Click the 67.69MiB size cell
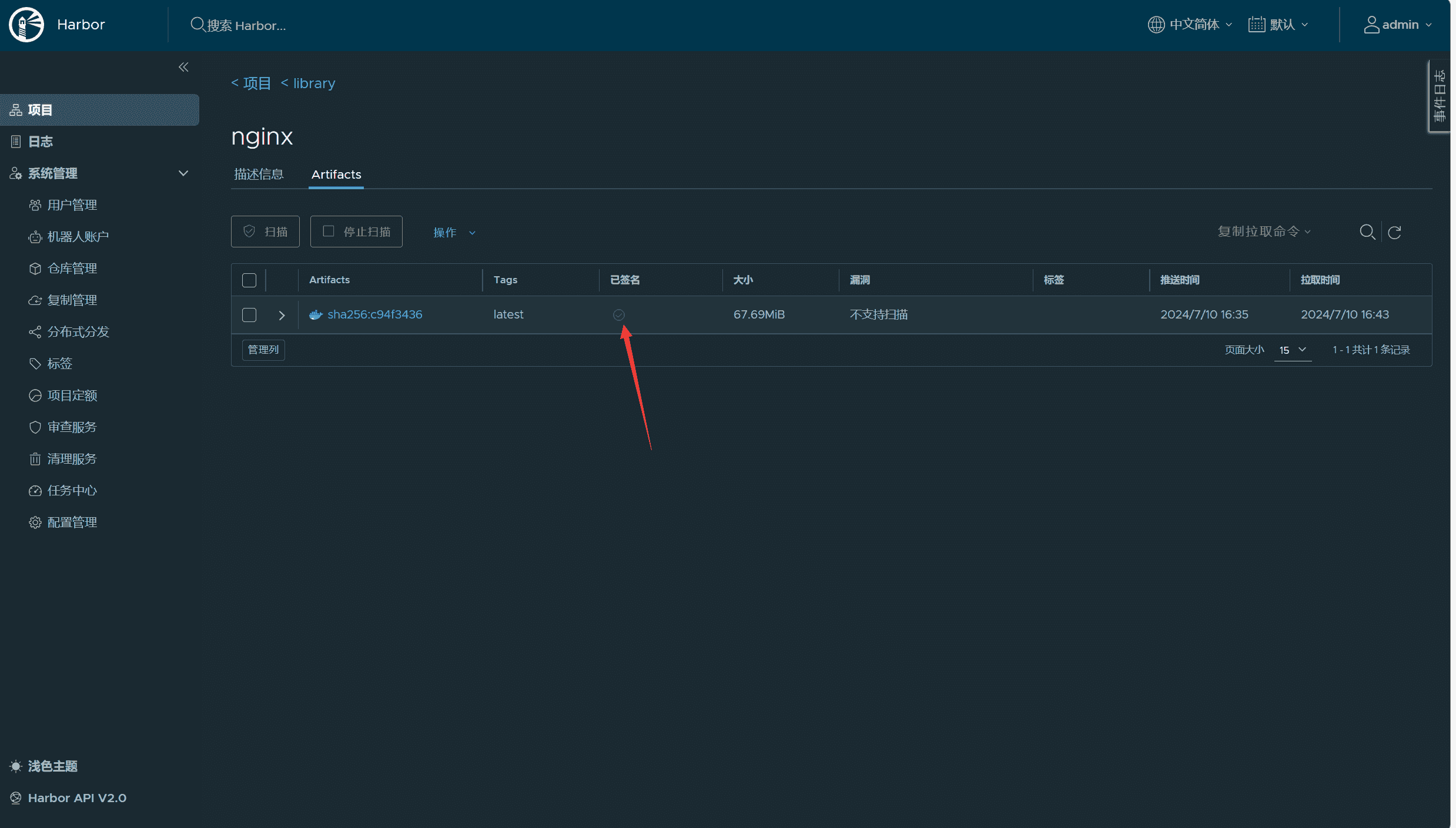 tap(759, 315)
